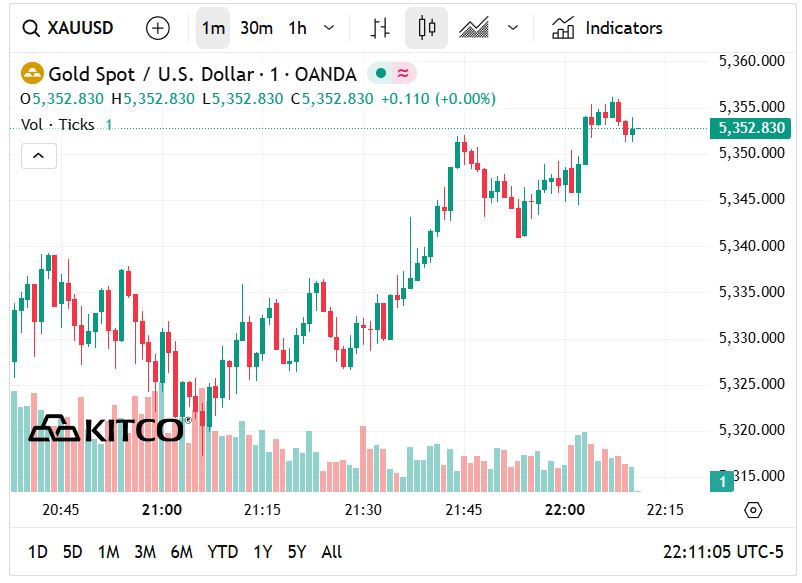The width and height of the screenshot is (802, 583).
Task: Click the symbol search magnifier icon
Action: [31, 28]
